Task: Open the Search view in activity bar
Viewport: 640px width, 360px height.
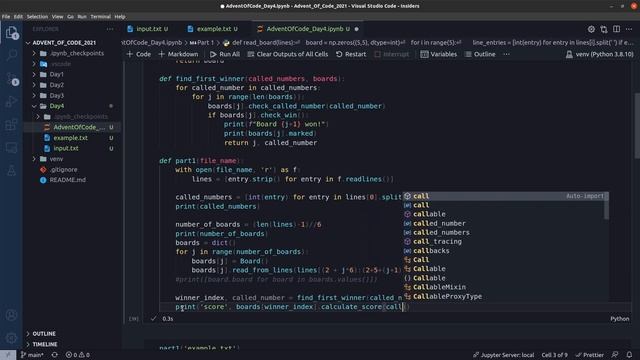Action: point(11,55)
